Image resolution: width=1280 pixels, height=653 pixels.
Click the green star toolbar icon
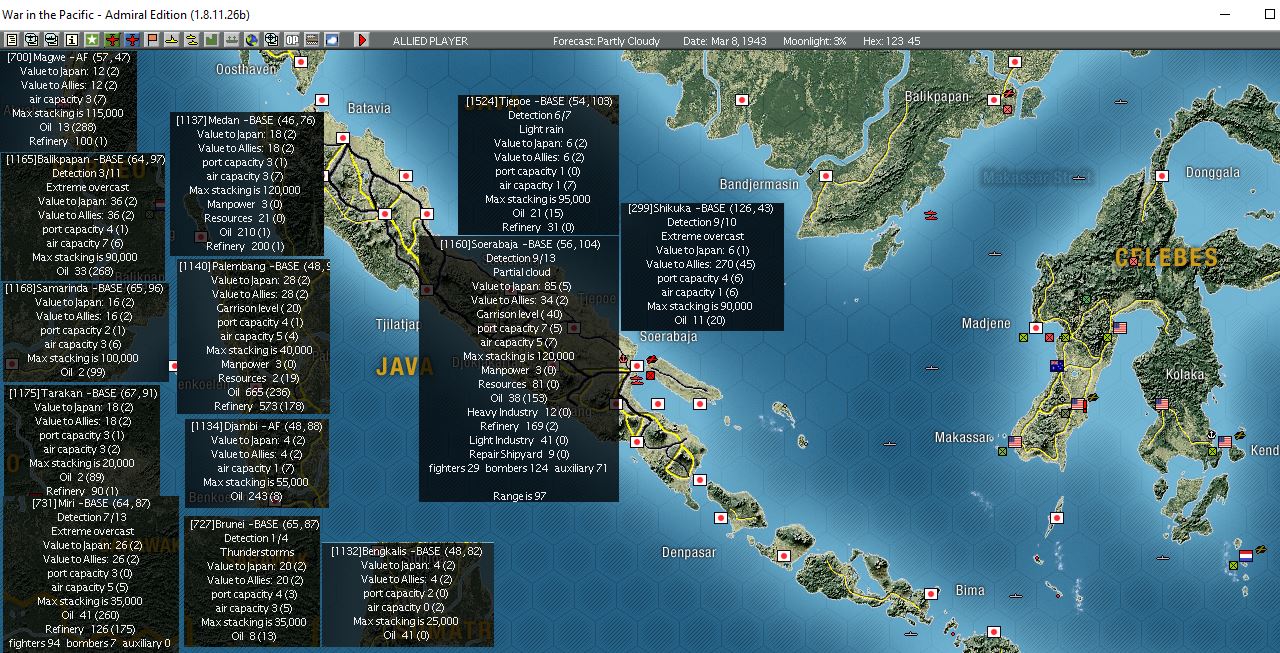[x=91, y=40]
